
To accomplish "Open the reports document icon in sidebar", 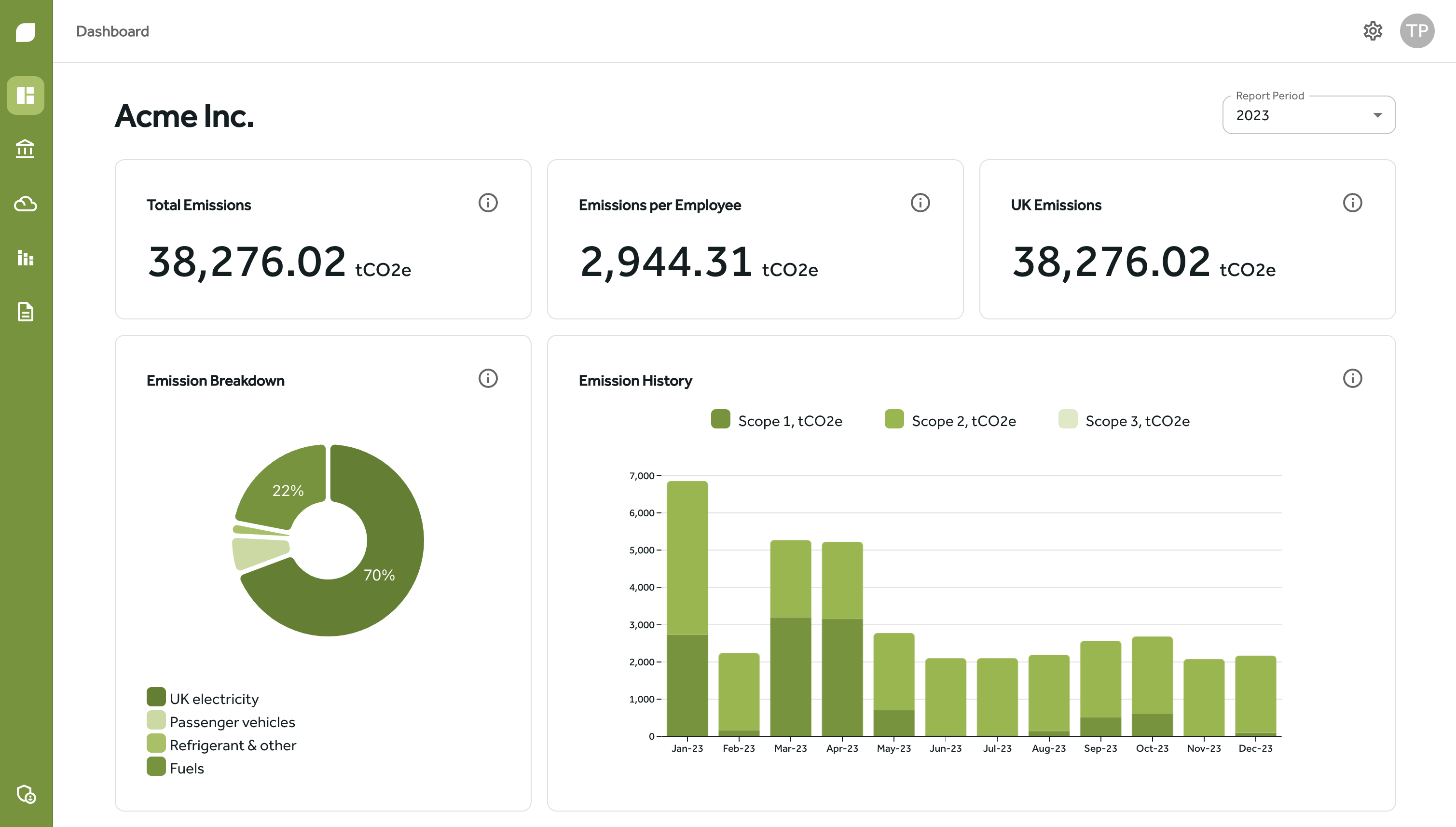I will [26, 312].
